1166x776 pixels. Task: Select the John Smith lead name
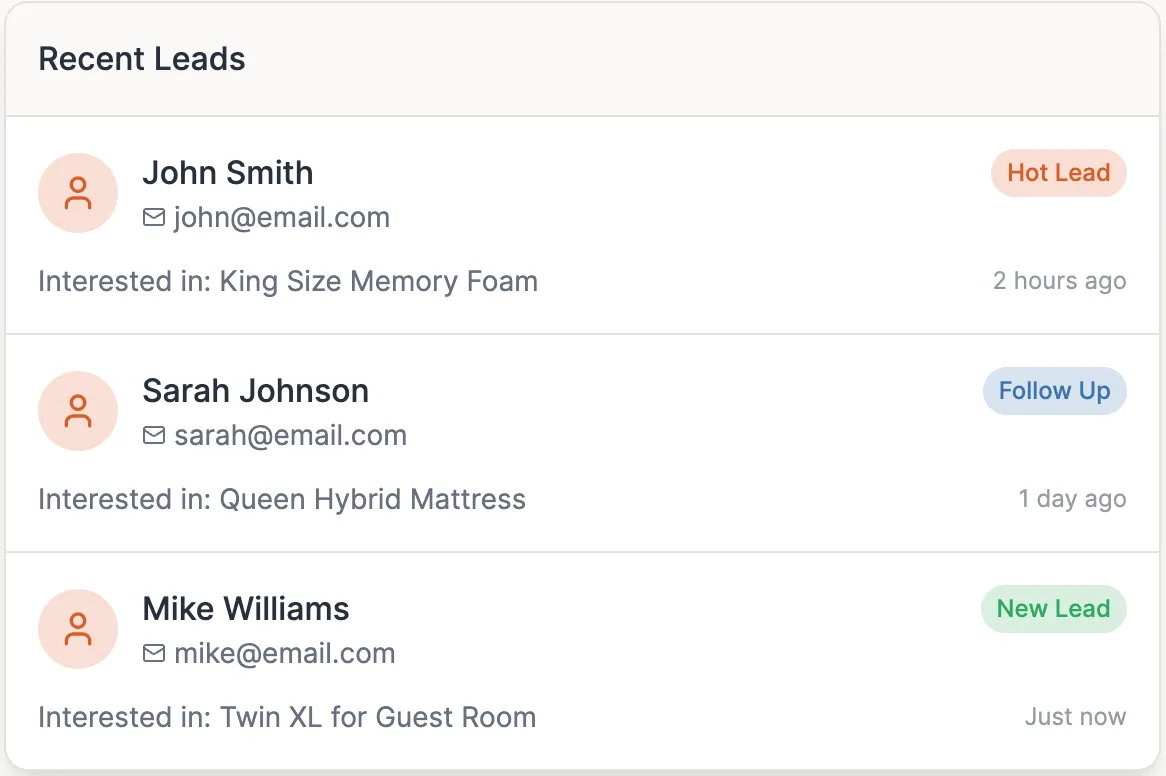[227, 173]
